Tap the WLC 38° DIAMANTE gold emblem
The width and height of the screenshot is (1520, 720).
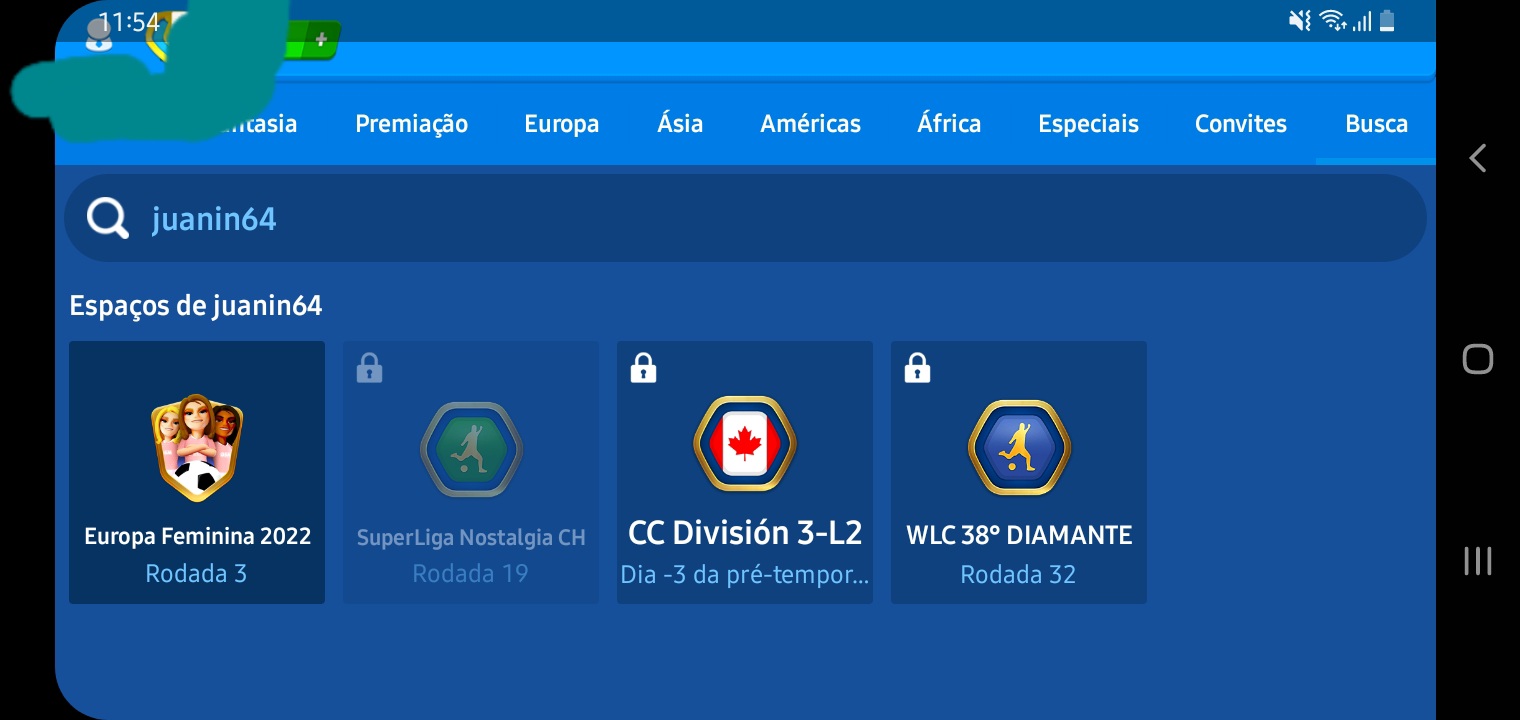(x=1018, y=449)
